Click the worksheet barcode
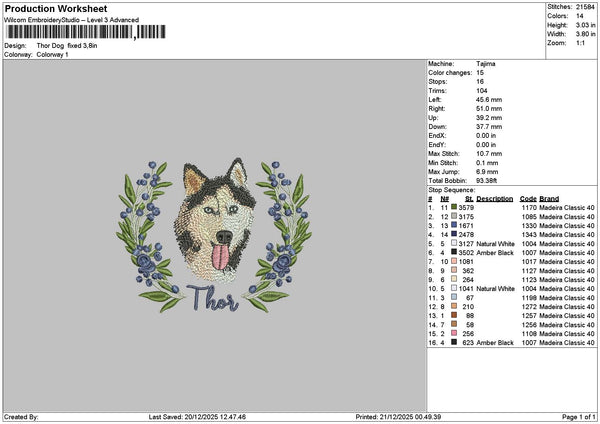 coord(86,32)
